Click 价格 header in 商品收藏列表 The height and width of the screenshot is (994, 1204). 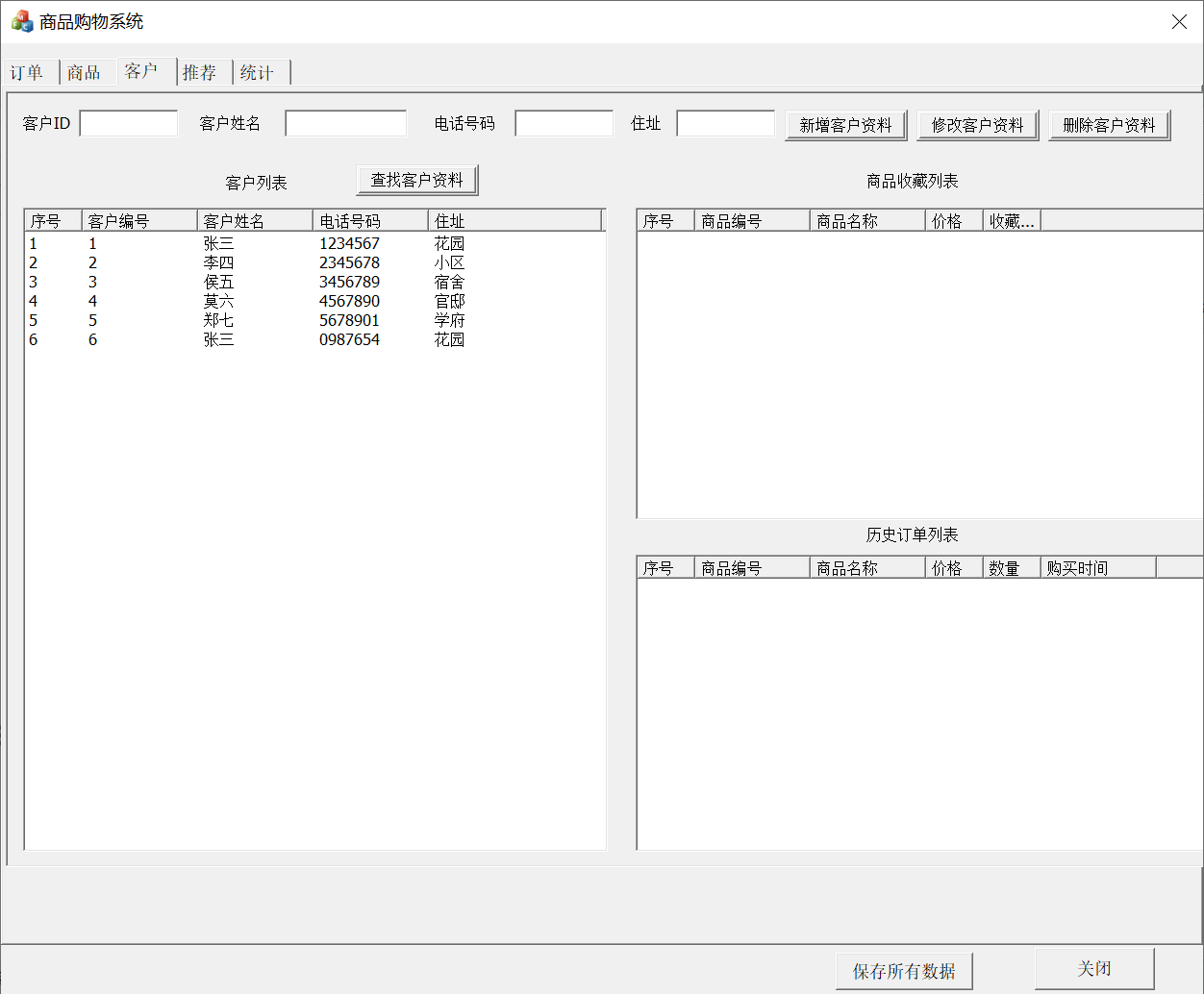point(954,220)
